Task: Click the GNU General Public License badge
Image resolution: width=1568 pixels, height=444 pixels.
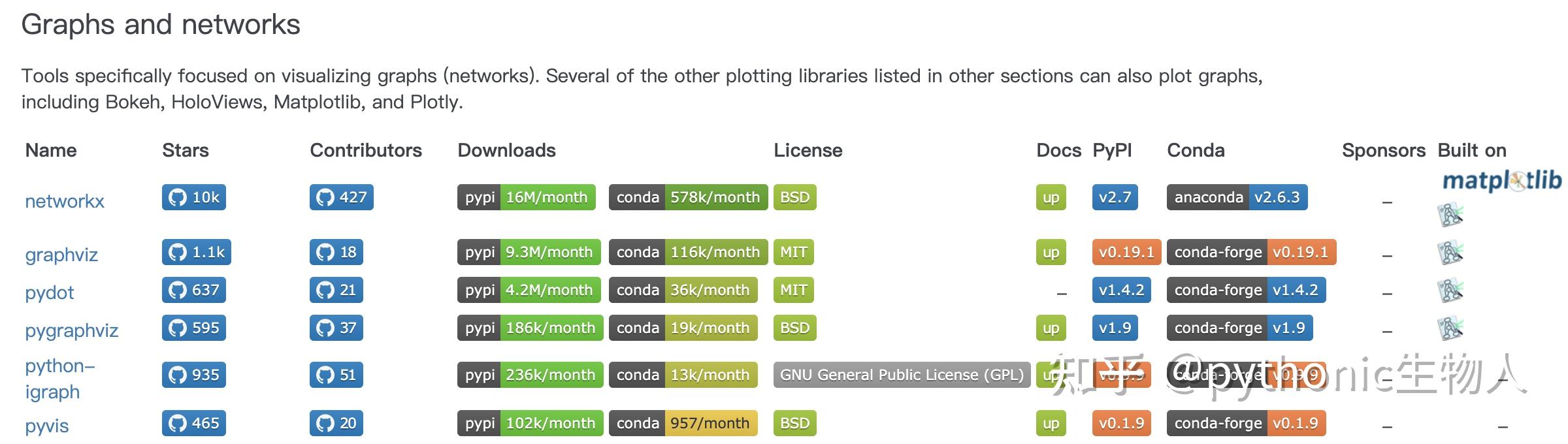Action: pyautogui.click(x=902, y=375)
